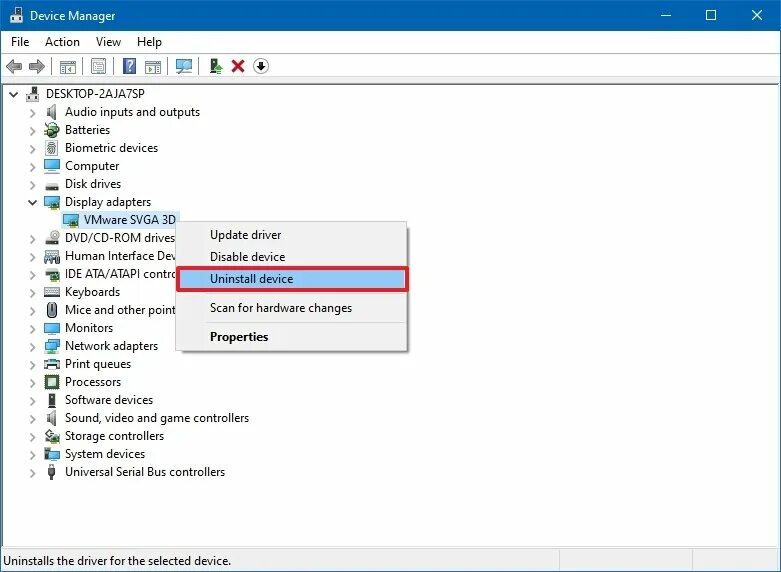
Task: Expand the Processors category
Action: [x=32, y=382]
